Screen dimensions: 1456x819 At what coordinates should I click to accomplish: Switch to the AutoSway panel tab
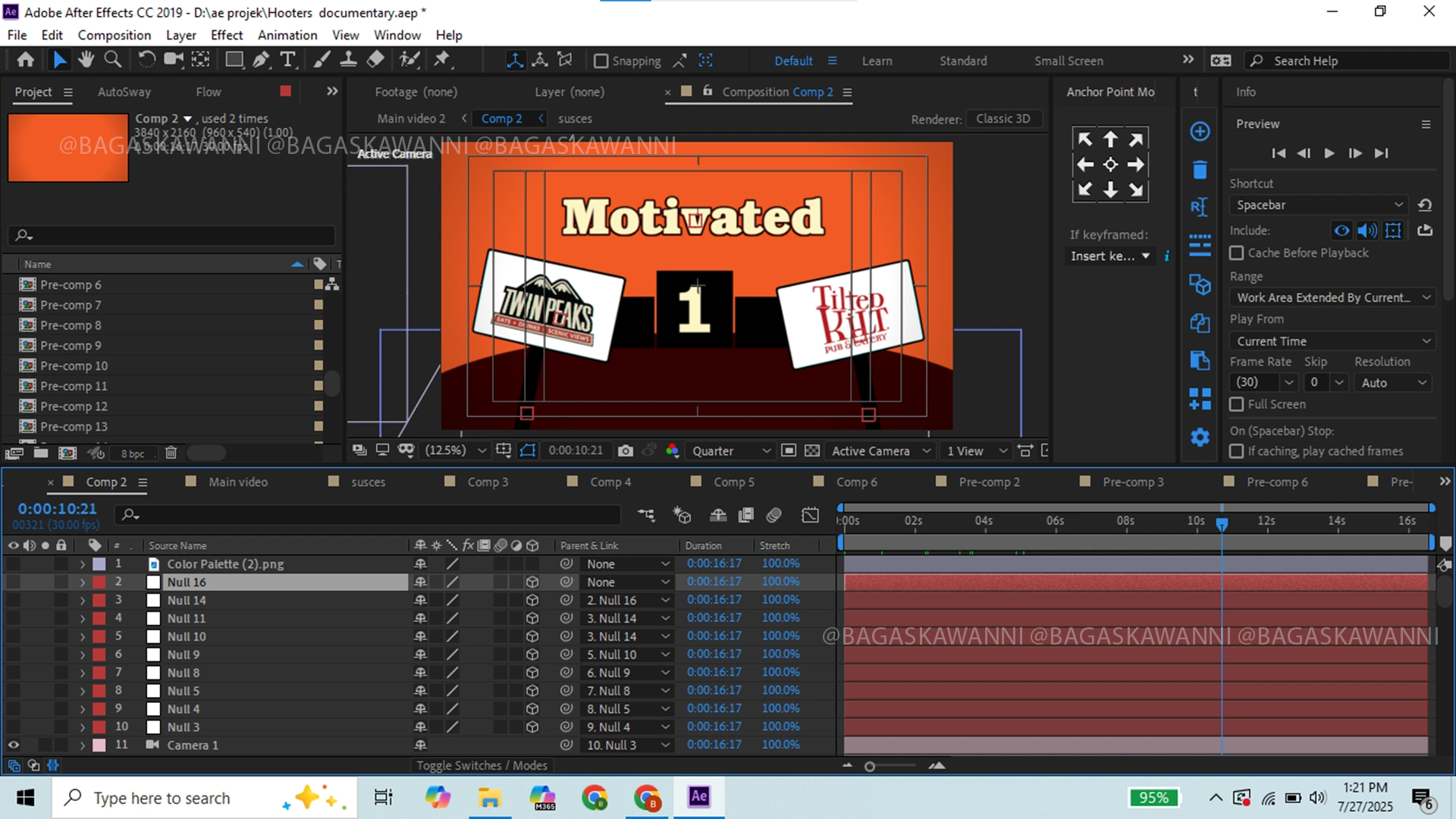[124, 92]
